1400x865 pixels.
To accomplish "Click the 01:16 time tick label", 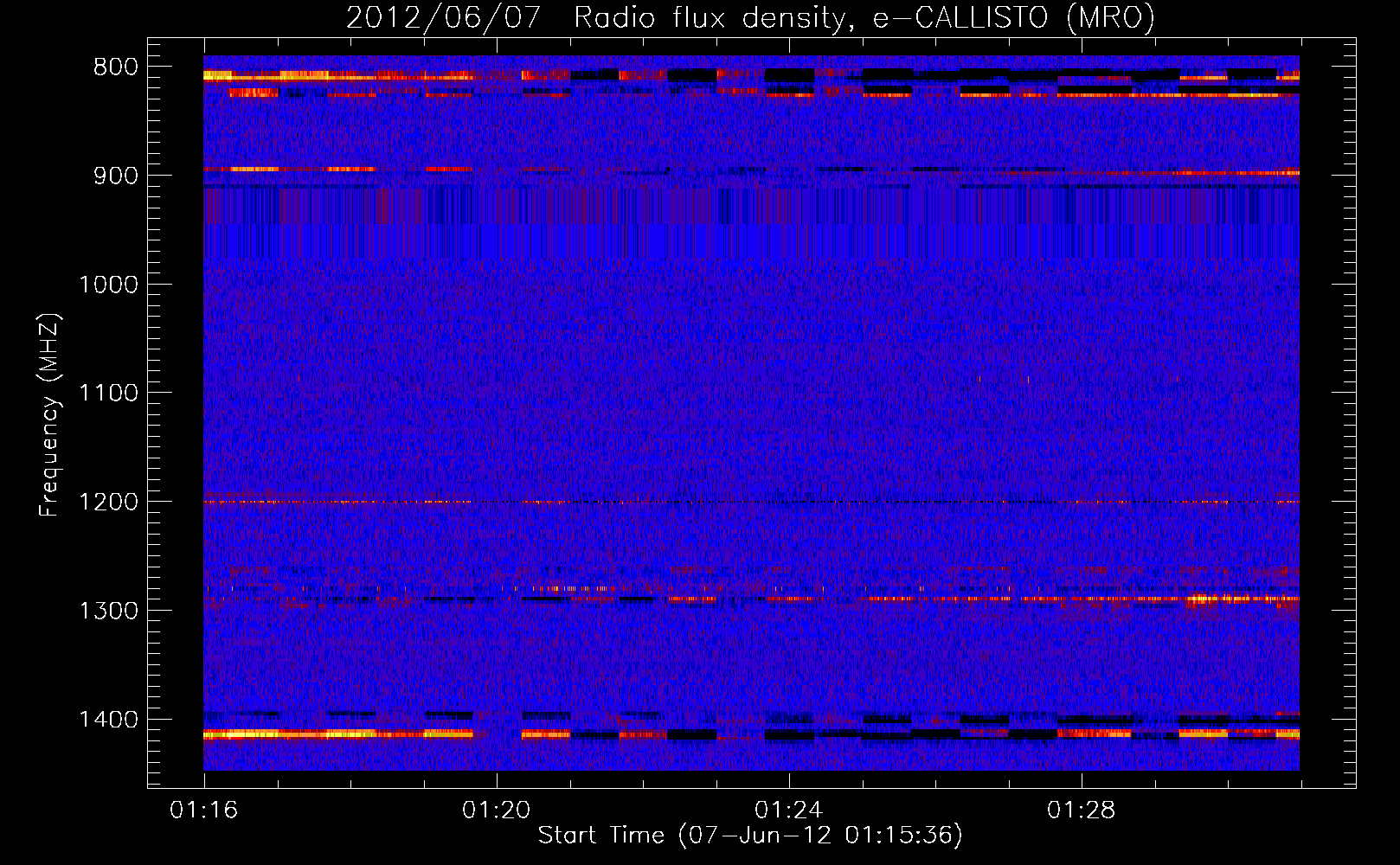I will (204, 811).
